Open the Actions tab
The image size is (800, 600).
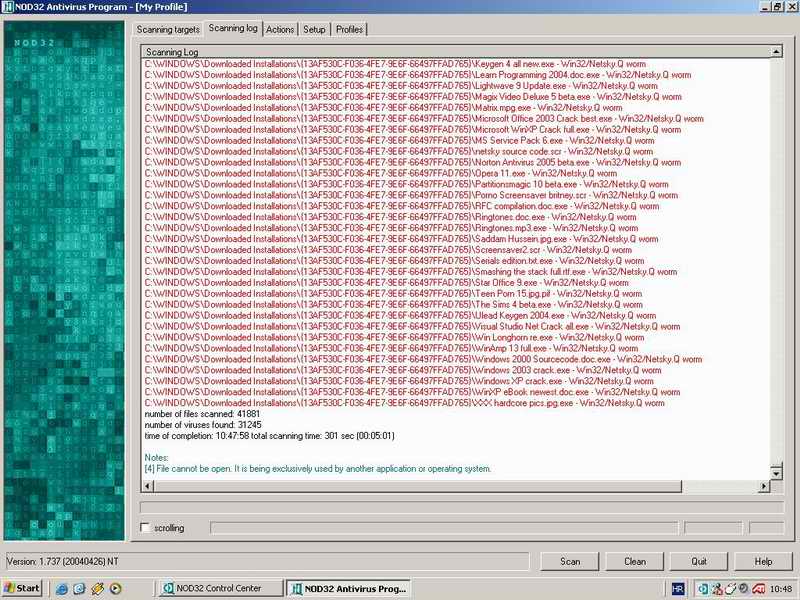[x=280, y=30]
